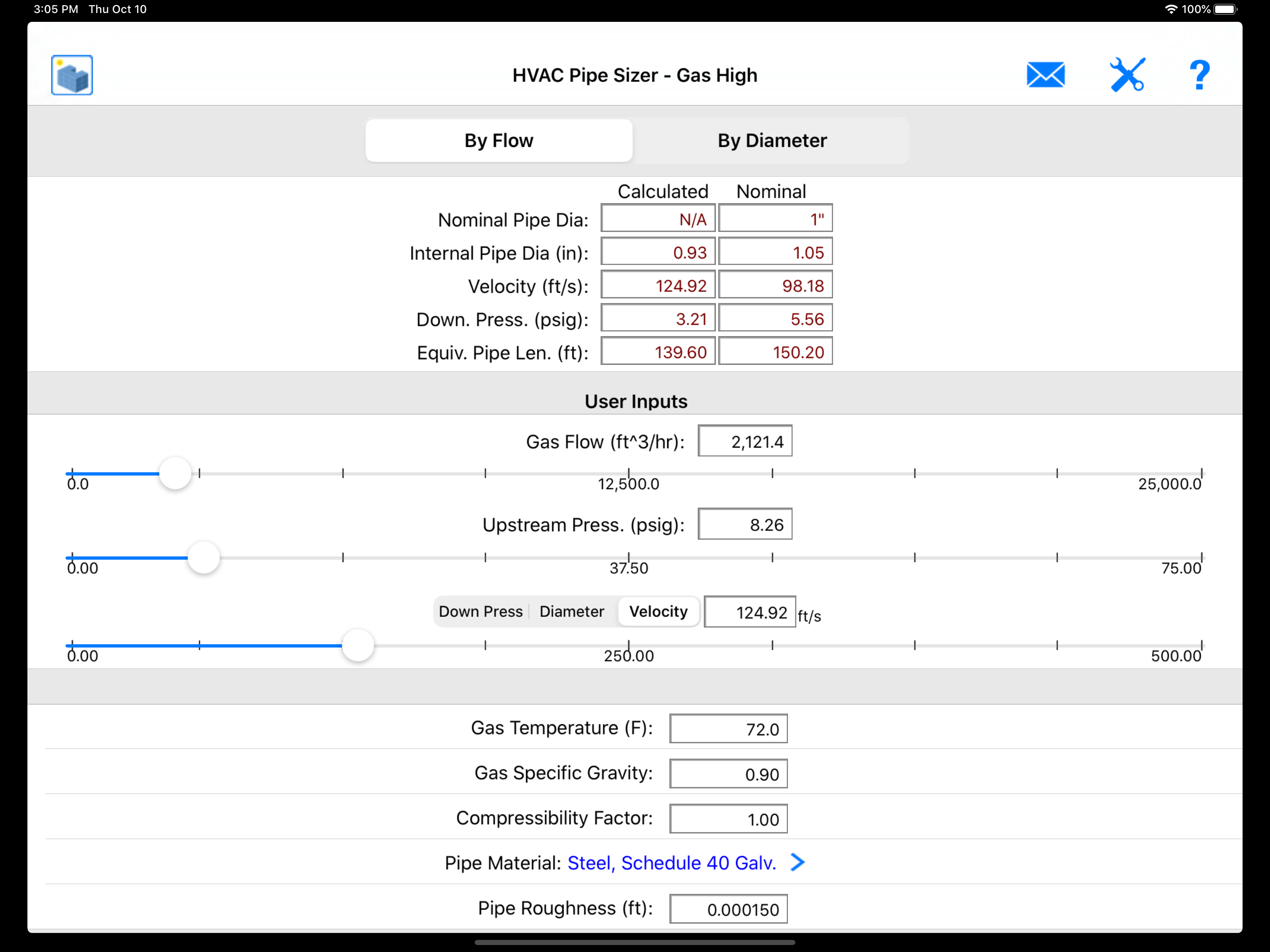This screenshot has width=1270, height=952.
Task: Tap calculated internal dia 0.93
Action: [658, 252]
